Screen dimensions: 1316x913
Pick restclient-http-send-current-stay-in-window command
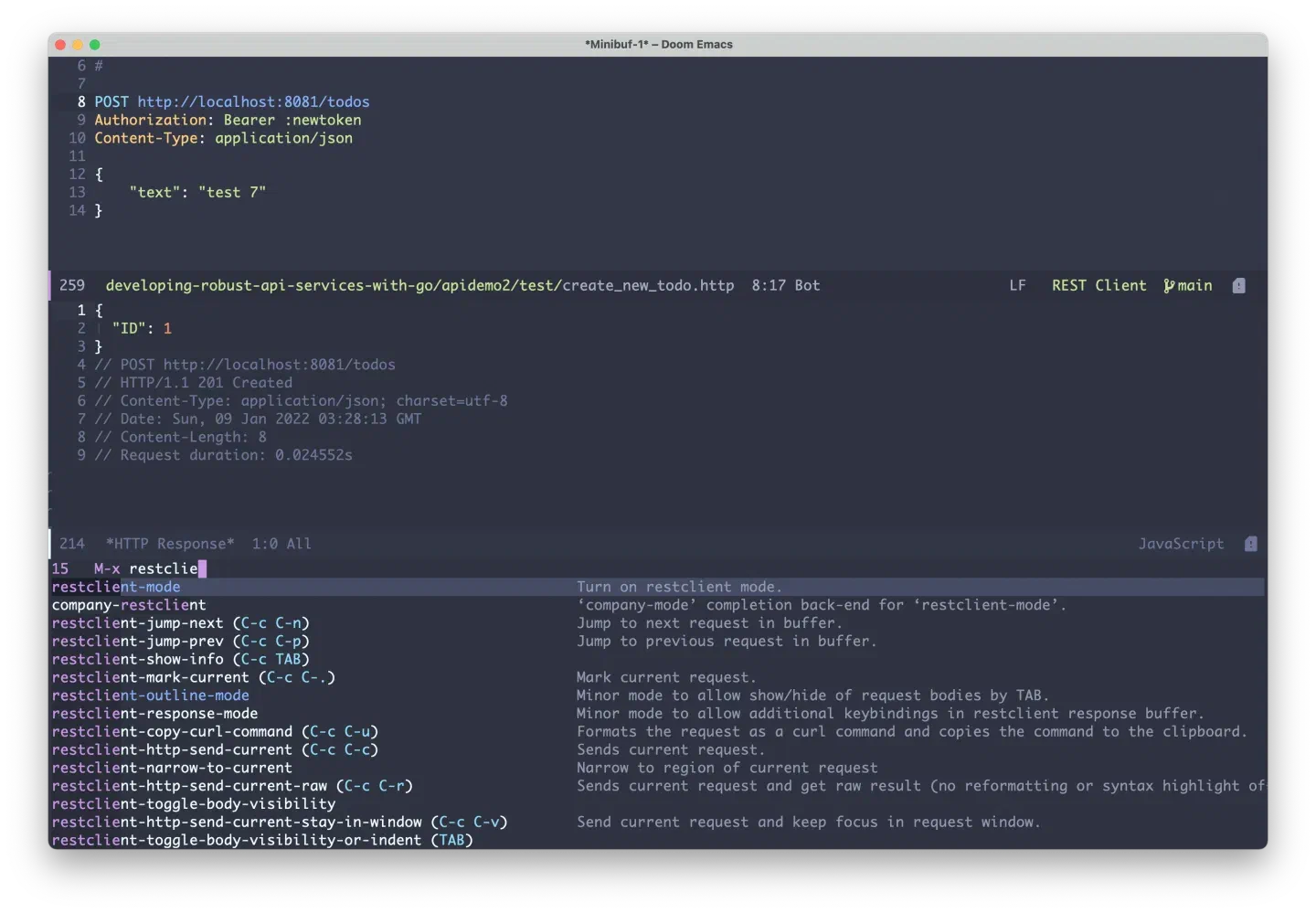coord(280,823)
